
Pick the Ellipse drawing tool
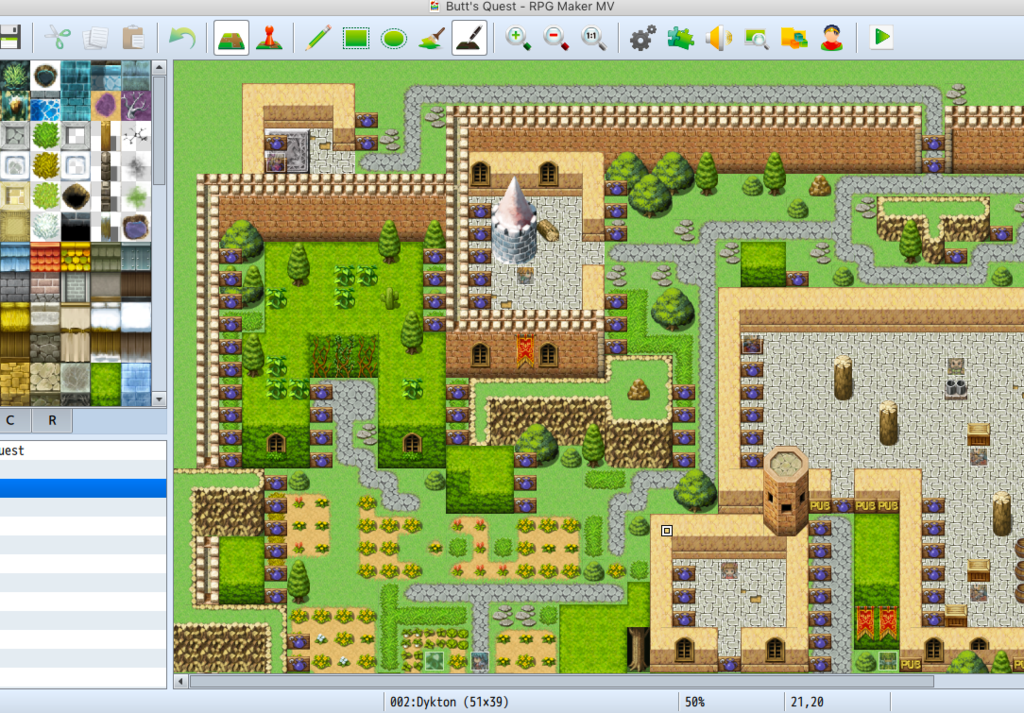click(394, 39)
